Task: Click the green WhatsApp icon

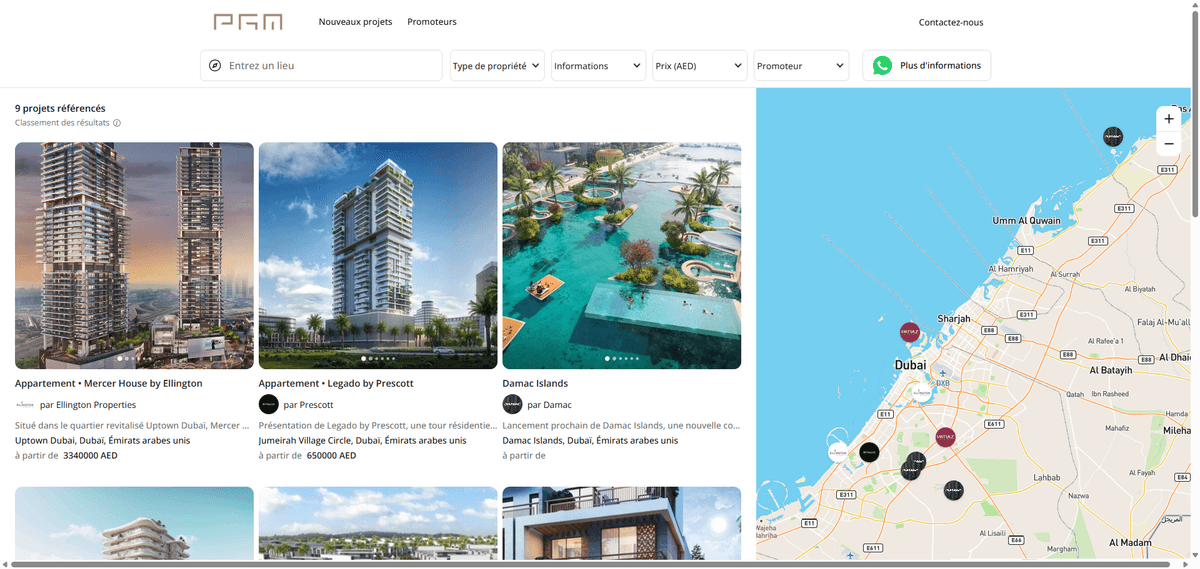Action: 882,66
